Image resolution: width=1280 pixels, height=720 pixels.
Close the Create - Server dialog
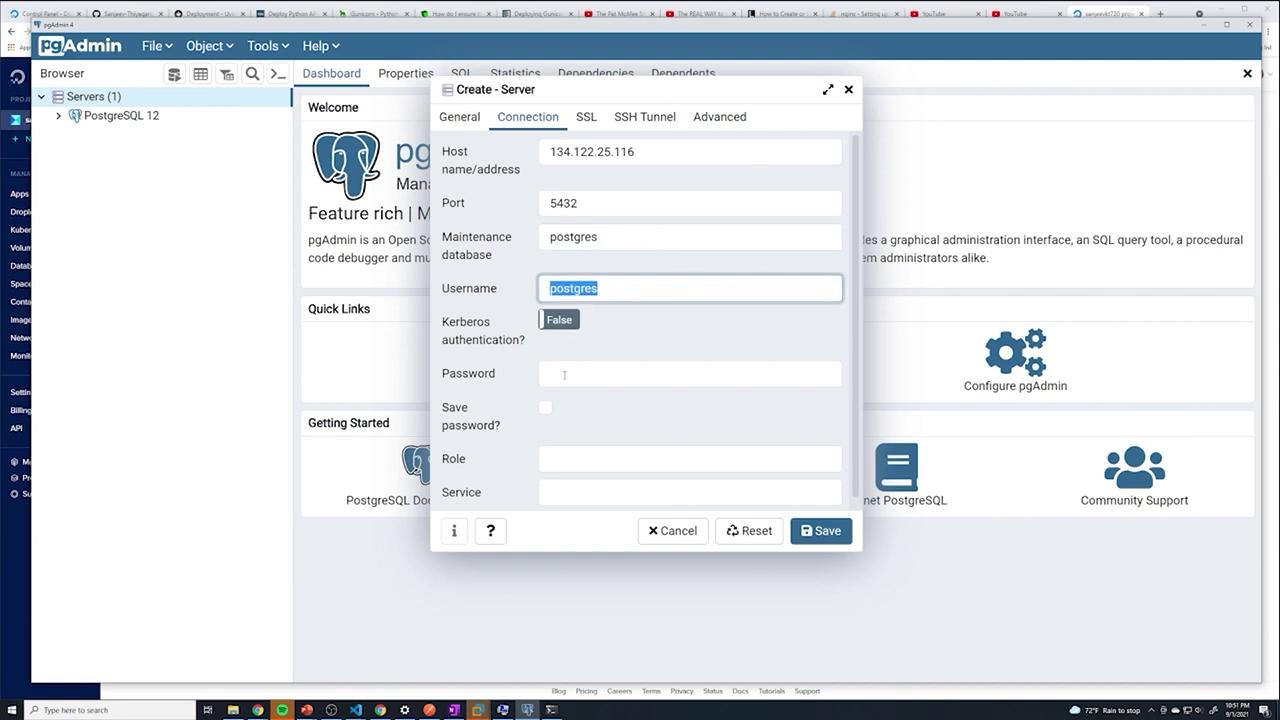click(x=849, y=90)
